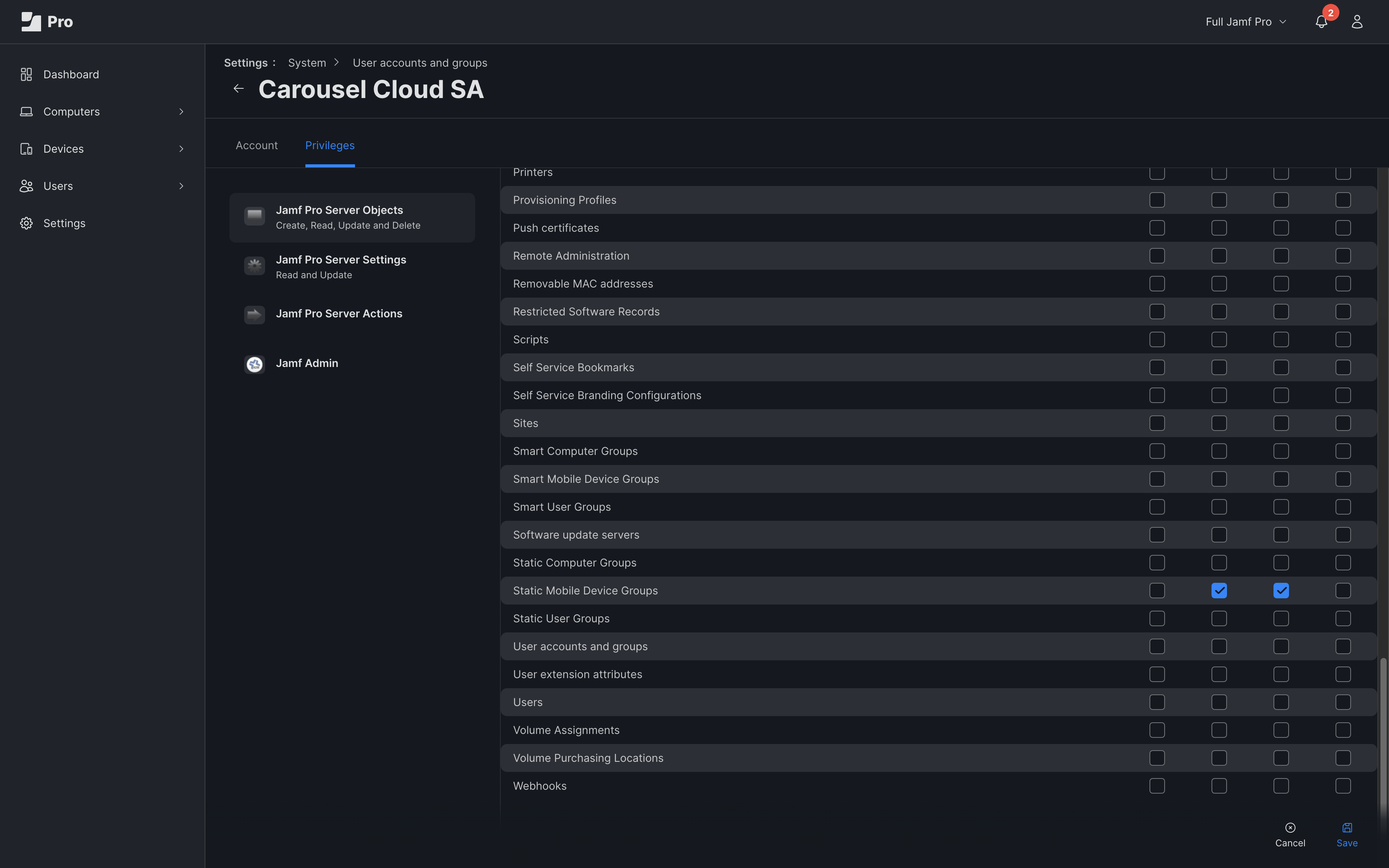Click the 'User extension attributes' label

click(x=577, y=675)
